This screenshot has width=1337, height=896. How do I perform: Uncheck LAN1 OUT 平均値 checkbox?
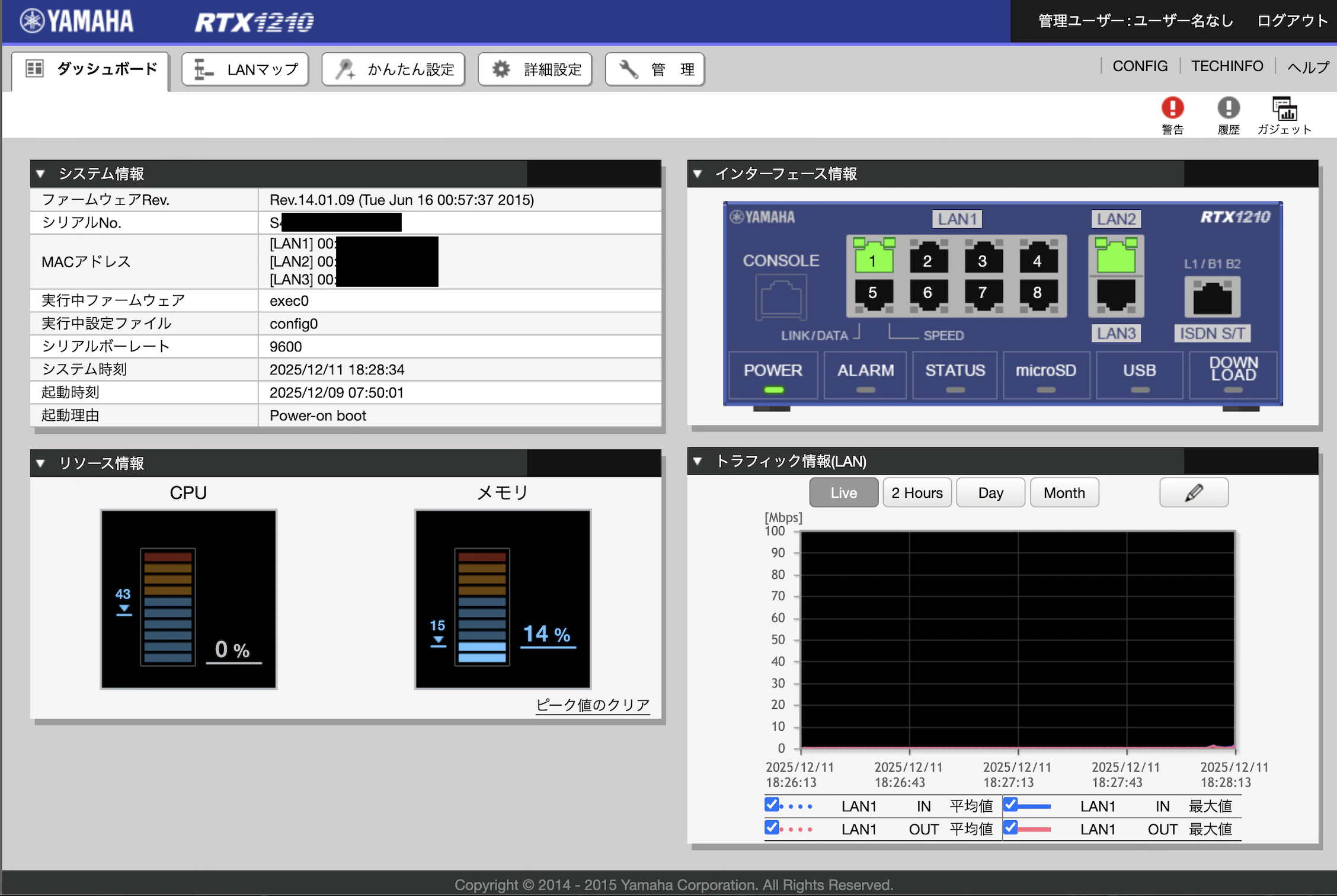pos(771,827)
